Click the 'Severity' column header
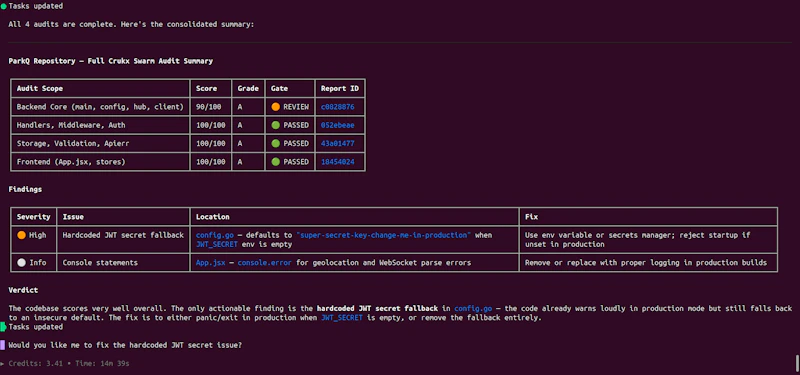The height and width of the screenshot is (375, 800). (x=34, y=217)
